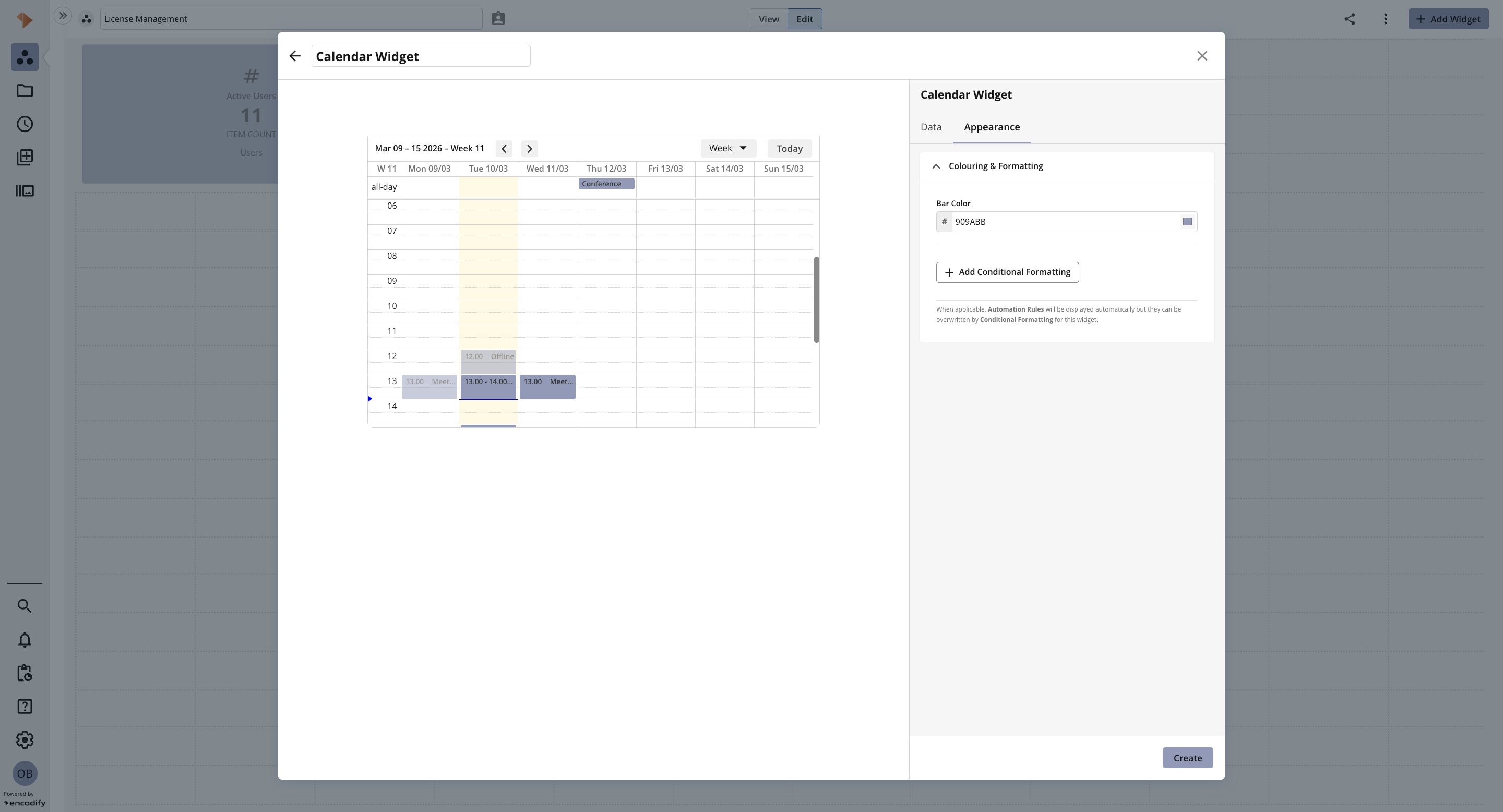This screenshot has width=1503, height=812.
Task: Click the Thu 12/03 column header
Action: [606, 169]
